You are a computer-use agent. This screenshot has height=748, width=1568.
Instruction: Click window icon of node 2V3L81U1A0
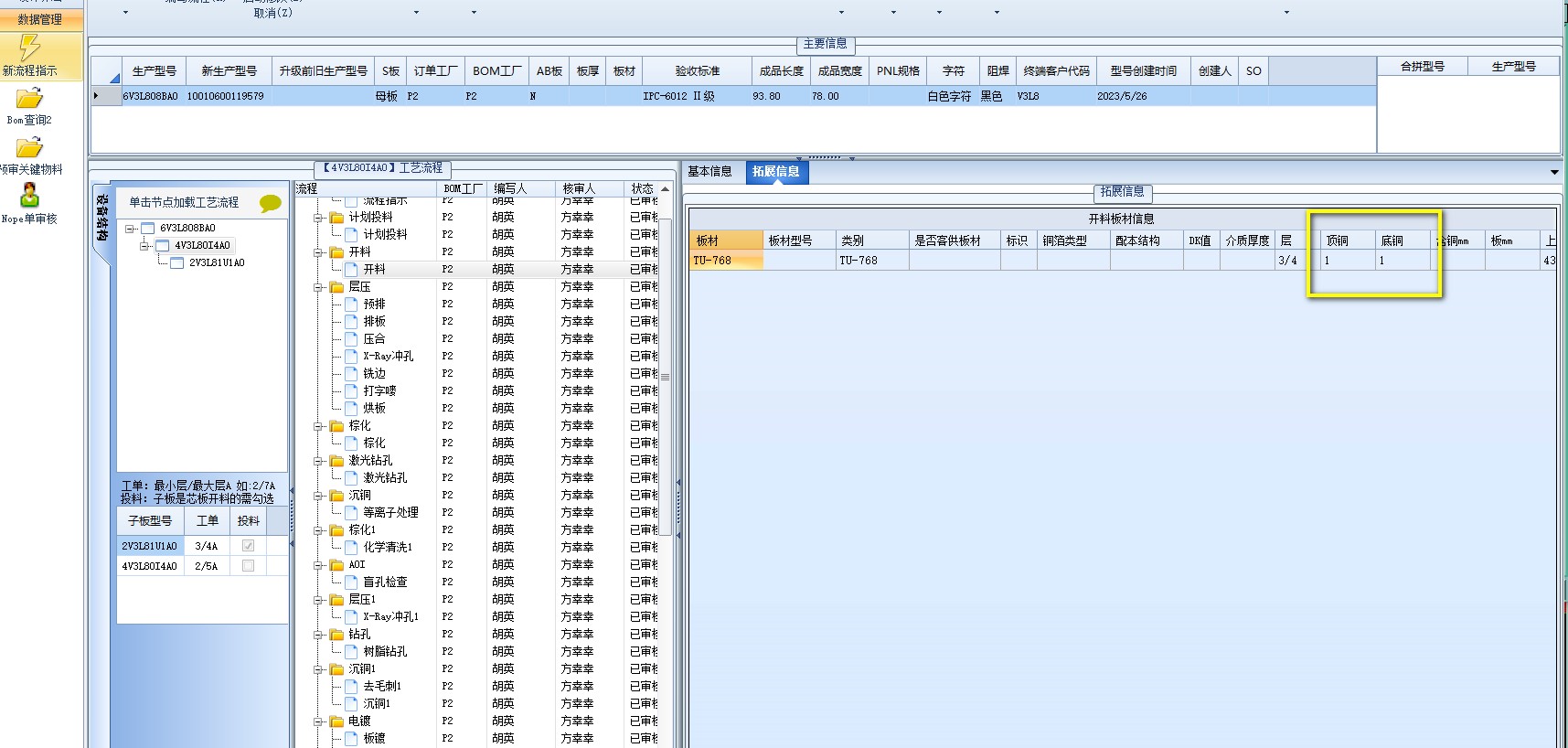[x=177, y=263]
